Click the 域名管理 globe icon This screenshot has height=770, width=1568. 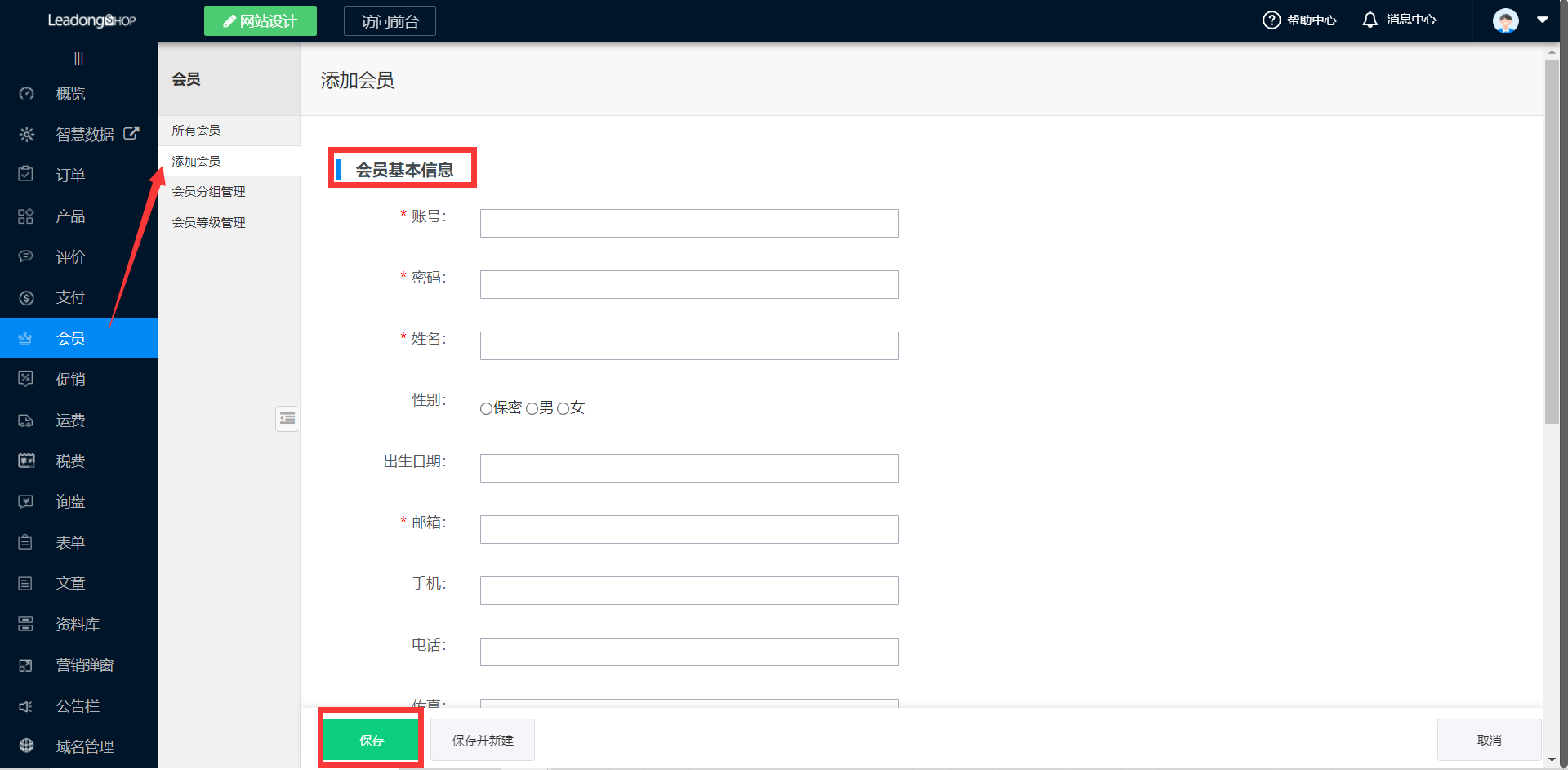tap(26, 746)
